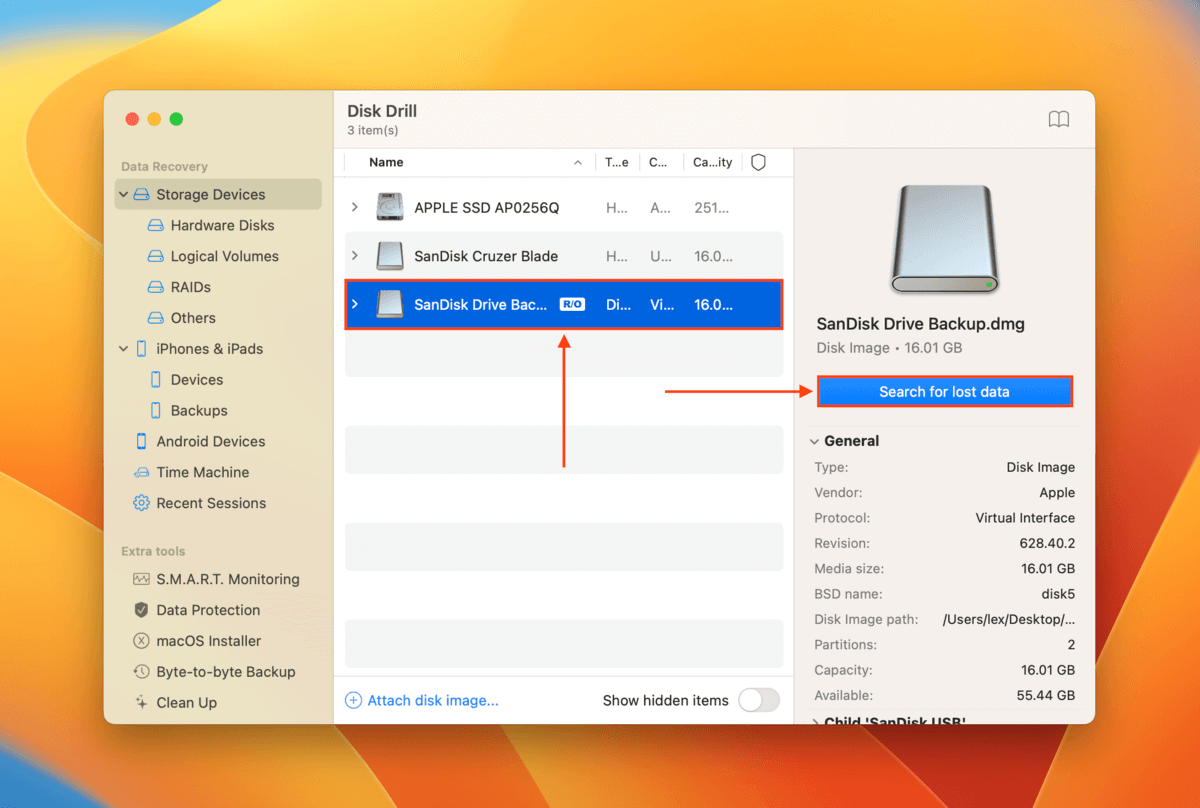Click the Time Machine icon
1200x808 pixels.
[x=141, y=473]
